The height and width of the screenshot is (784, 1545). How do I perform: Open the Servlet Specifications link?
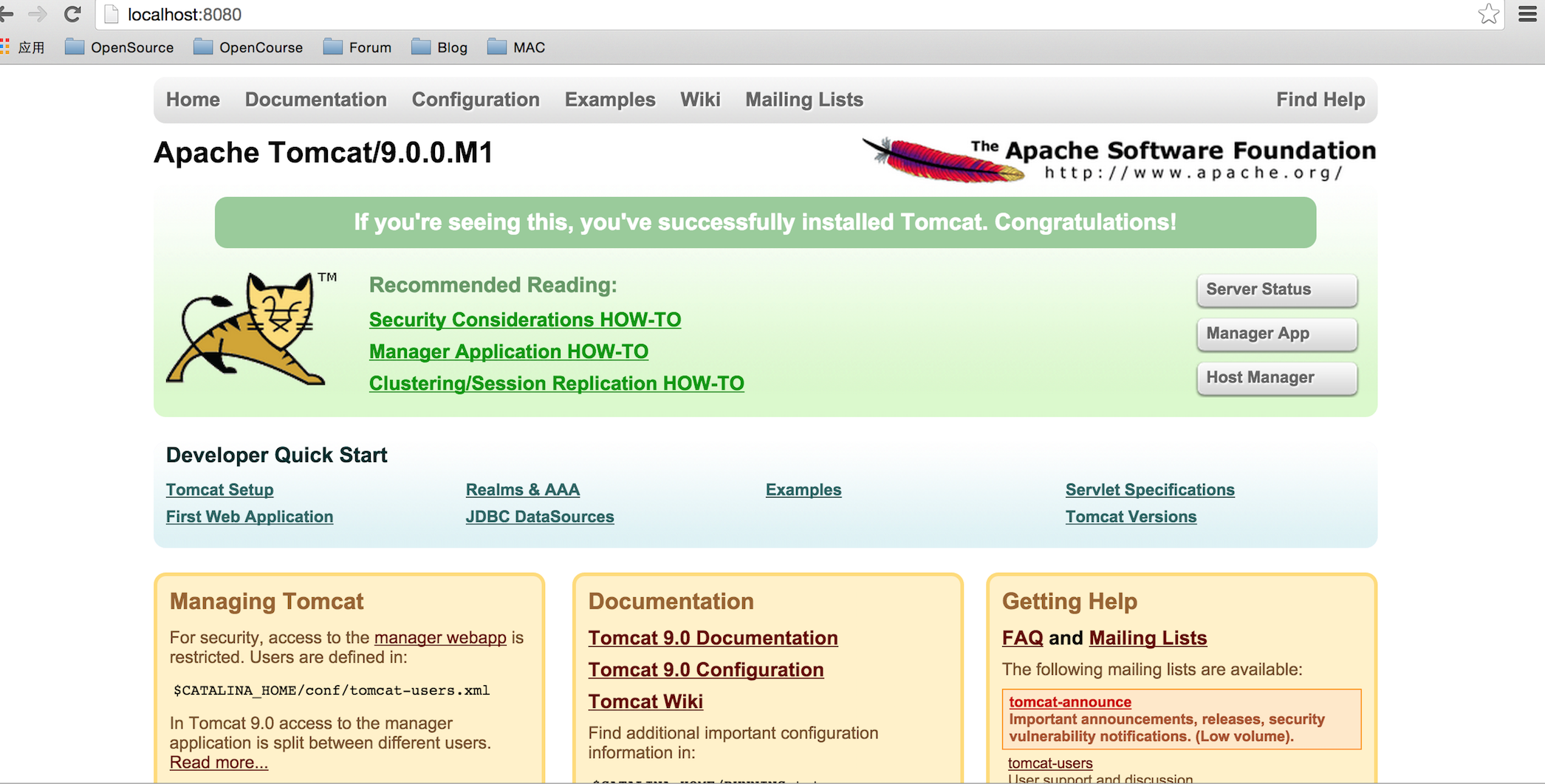[1150, 489]
